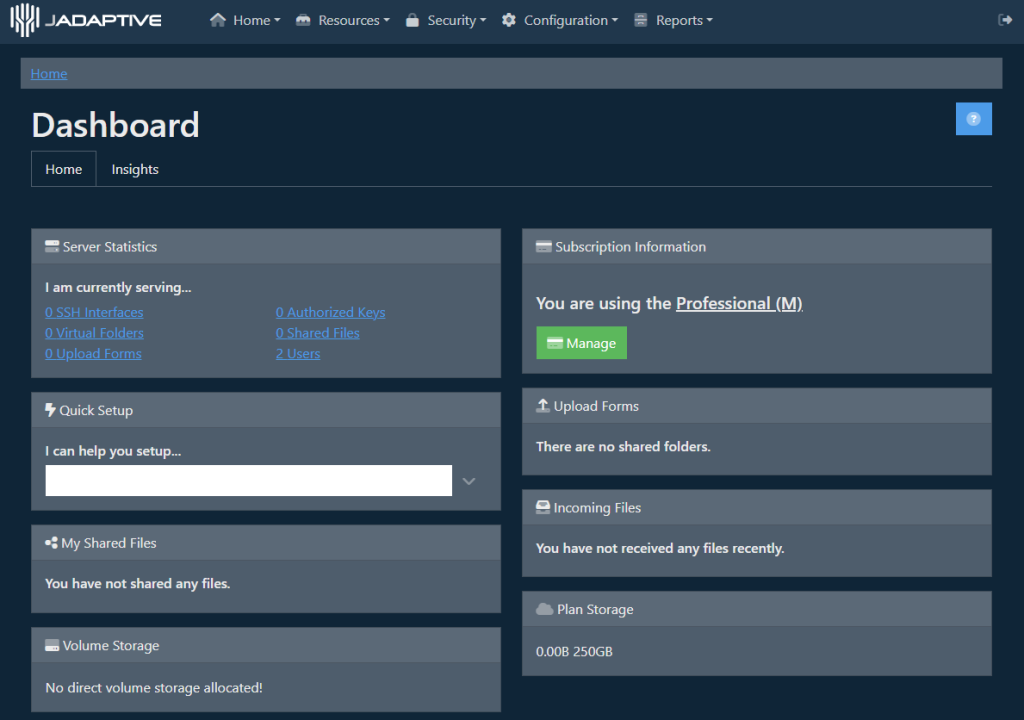
Task: Open the Resources dropdown menu
Action: click(343, 19)
